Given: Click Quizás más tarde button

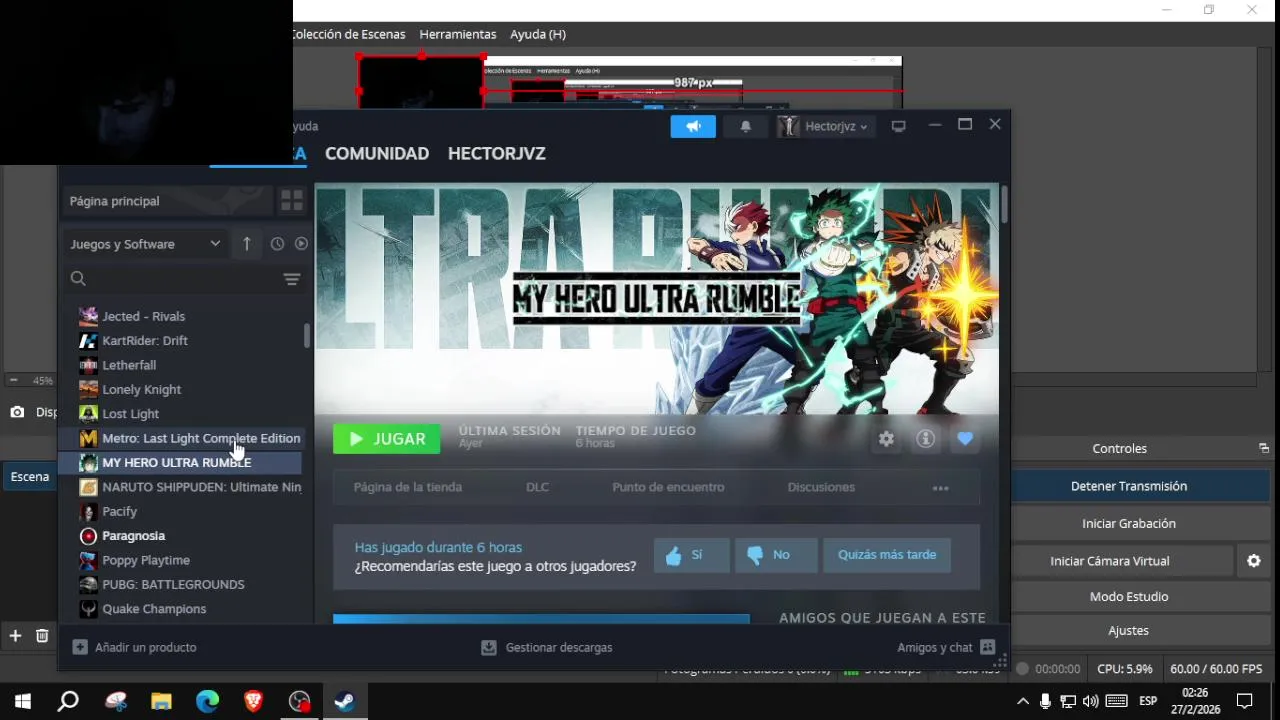Looking at the screenshot, I should point(887,555).
